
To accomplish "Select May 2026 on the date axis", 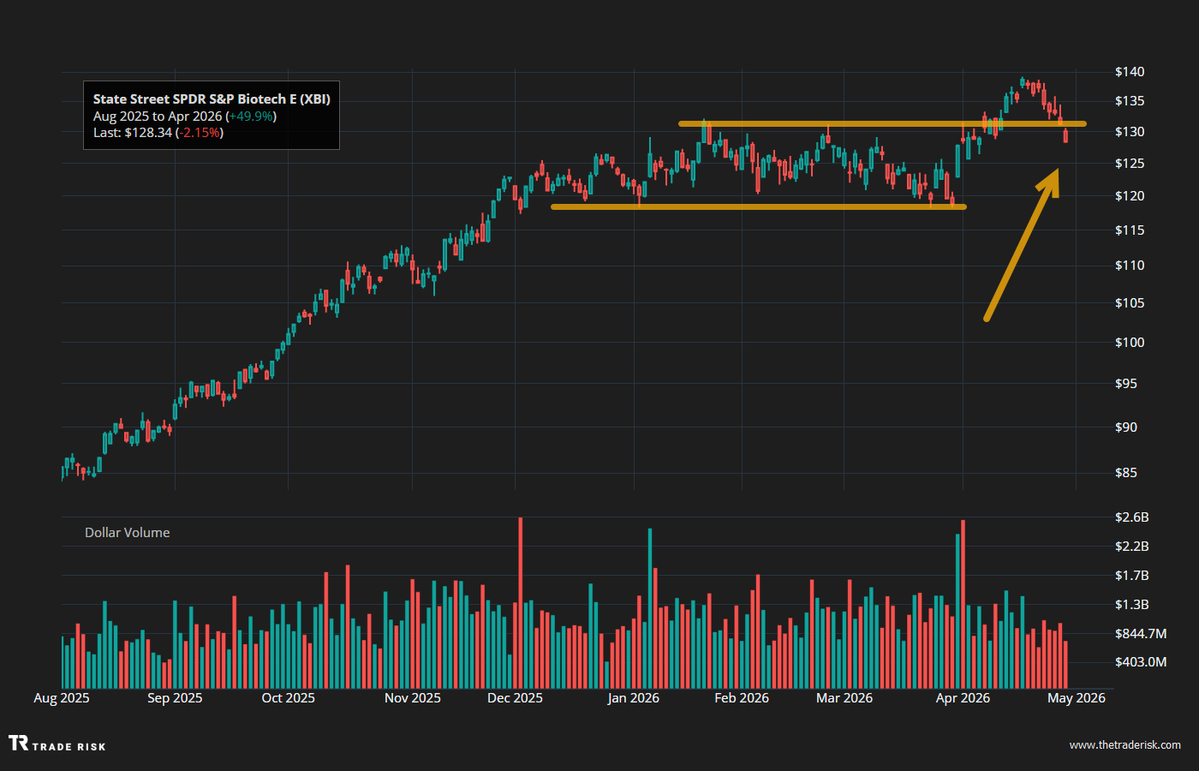I will [x=1076, y=698].
